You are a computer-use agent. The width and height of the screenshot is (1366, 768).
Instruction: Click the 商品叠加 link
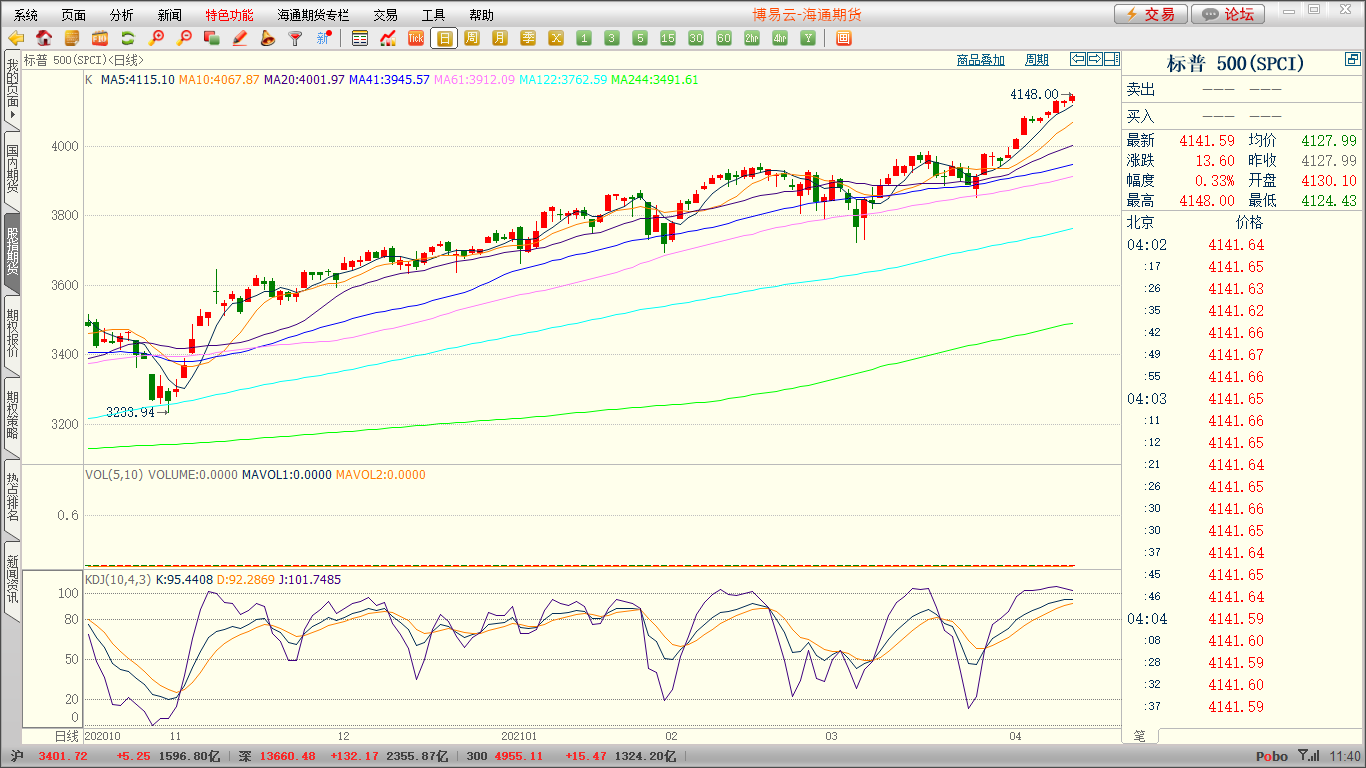coord(980,60)
